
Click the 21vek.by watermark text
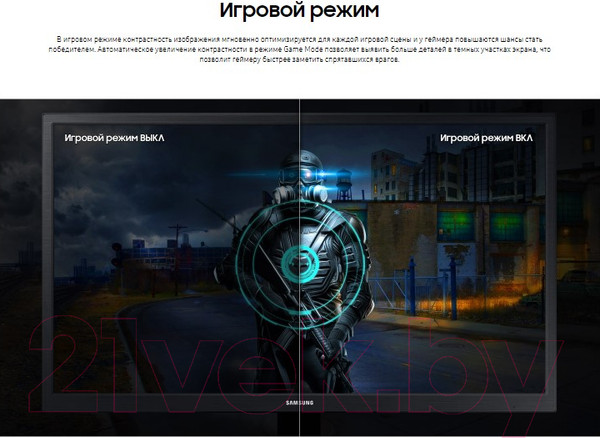pos(299,362)
